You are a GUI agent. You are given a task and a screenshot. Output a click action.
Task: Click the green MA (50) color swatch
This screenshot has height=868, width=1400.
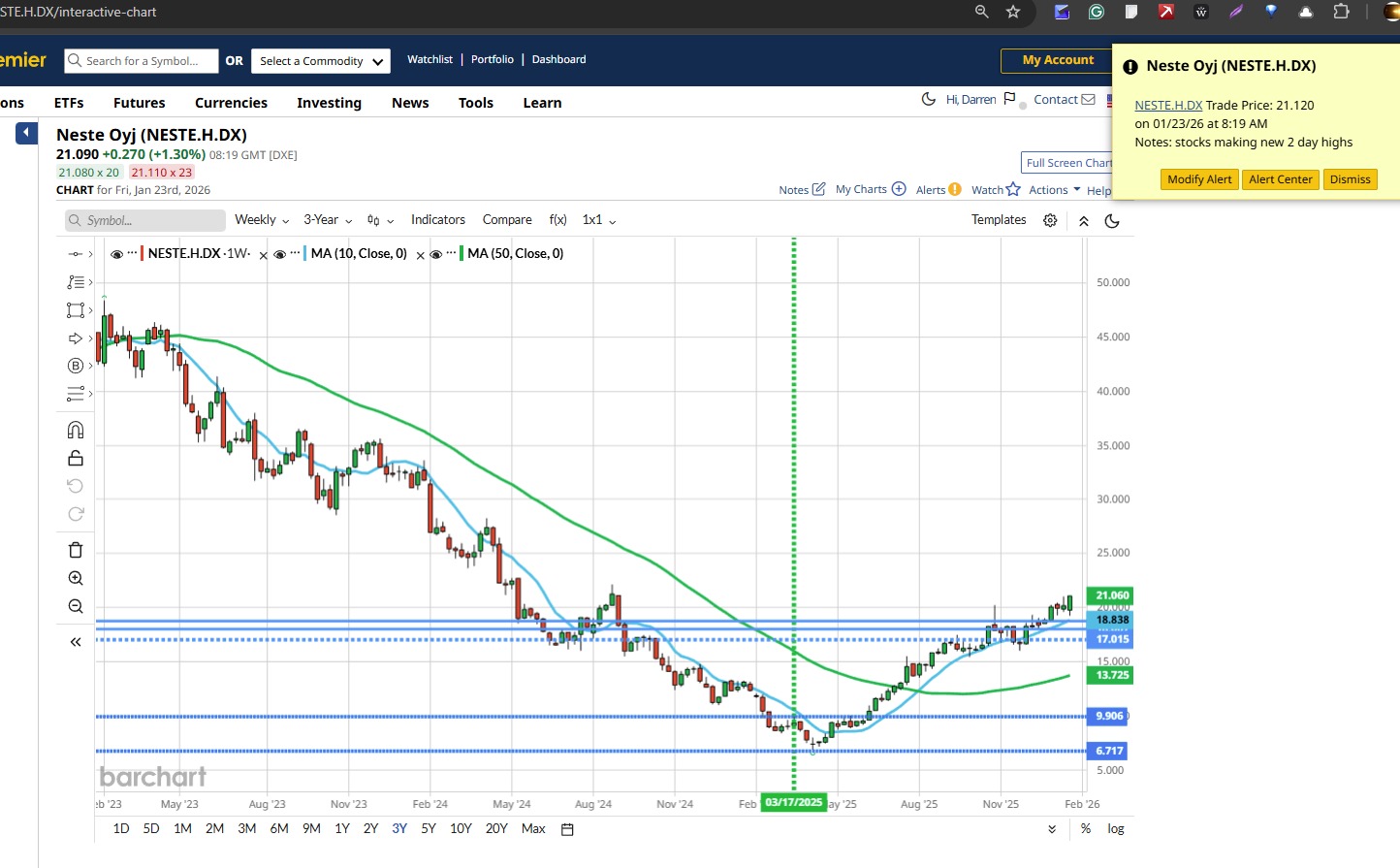point(461,253)
